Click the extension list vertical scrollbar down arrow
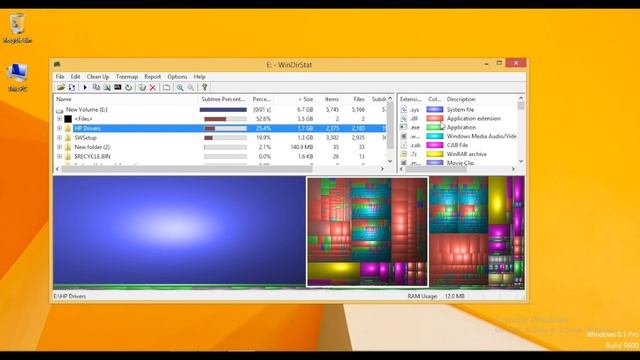Viewport: 640px width, 360px height. [x=521, y=162]
